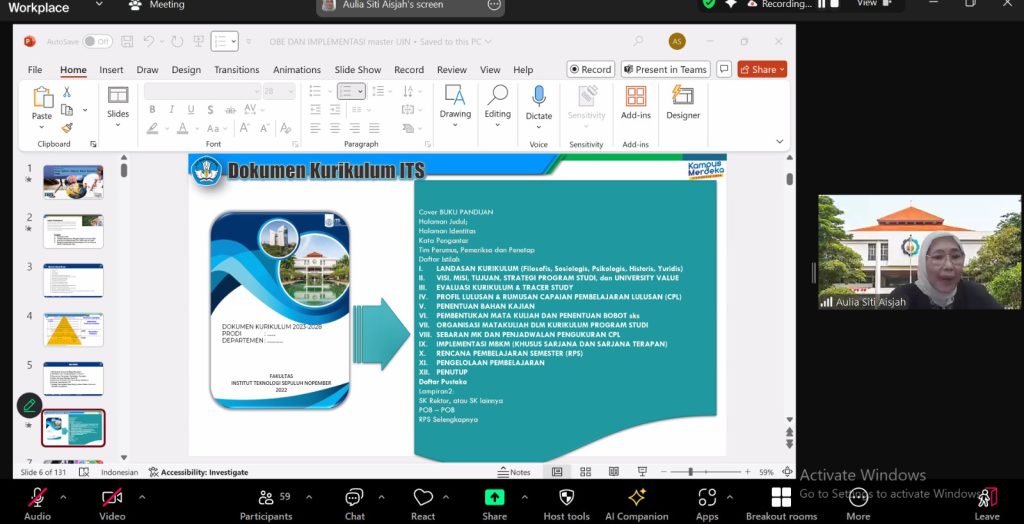The height and width of the screenshot is (524, 1024).
Task: Switch to the Insert tab
Action: click(111, 70)
